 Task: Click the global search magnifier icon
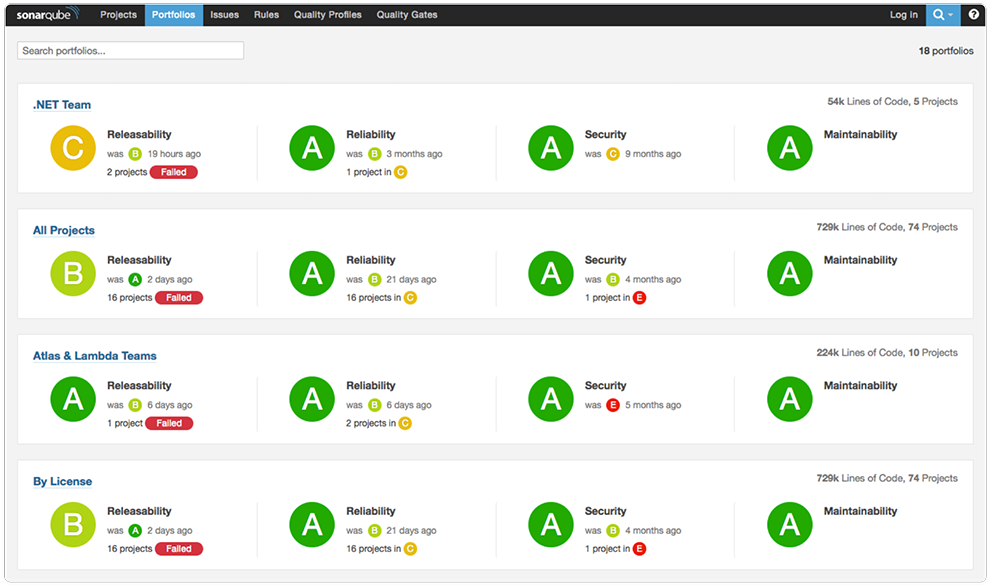(938, 14)
